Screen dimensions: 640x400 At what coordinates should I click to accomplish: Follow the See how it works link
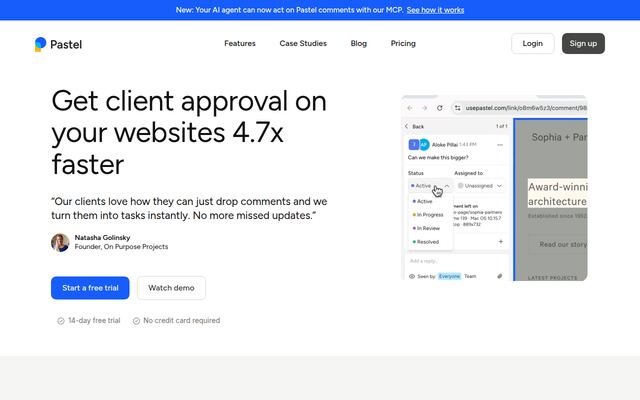tap(435, 10)
